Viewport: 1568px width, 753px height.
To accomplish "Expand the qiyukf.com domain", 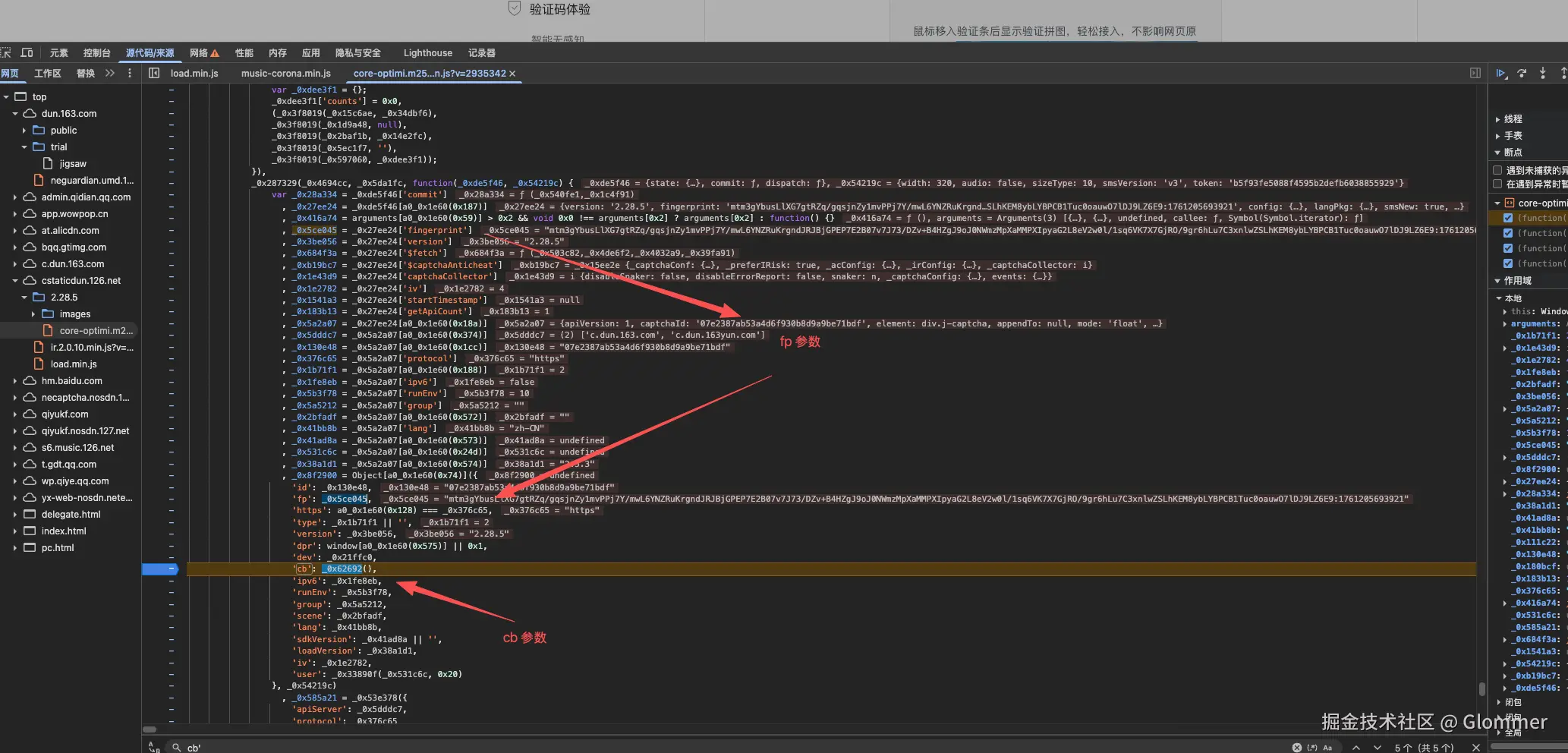I will coord(15,414).
